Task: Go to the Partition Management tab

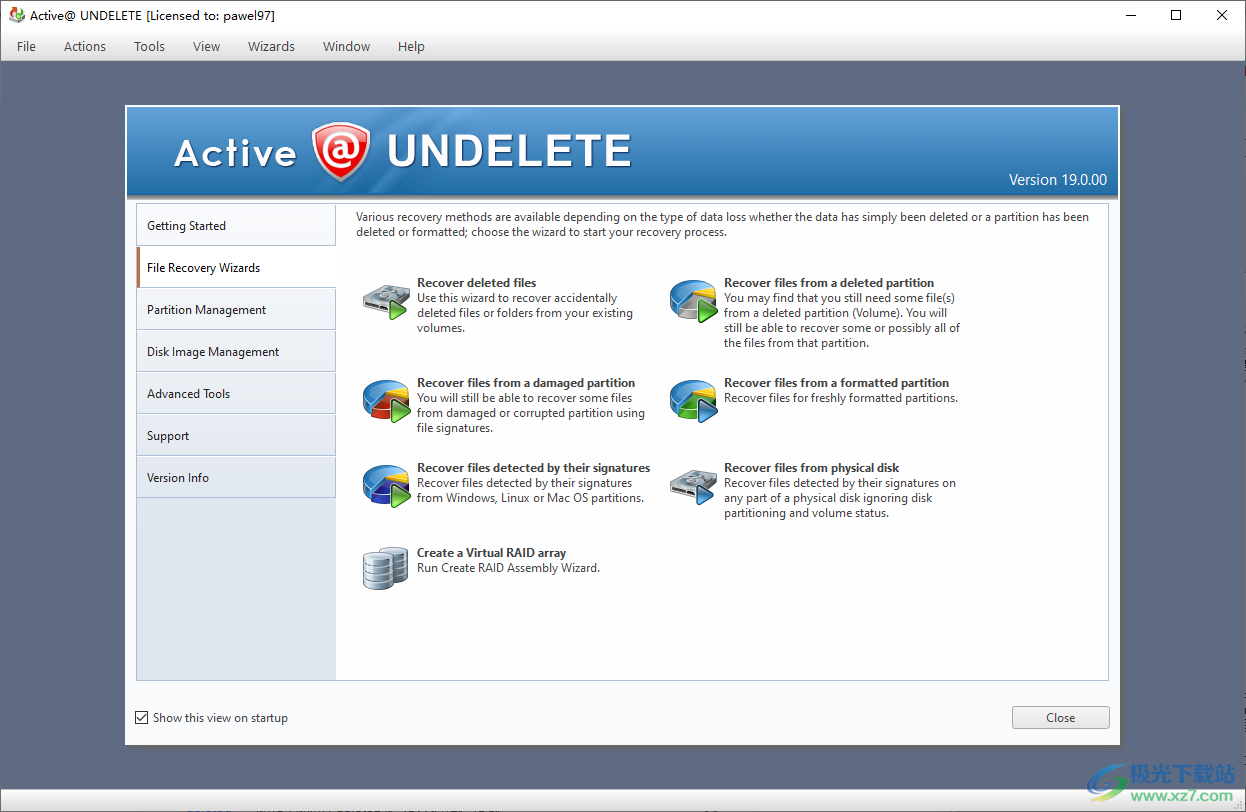Action: point(236,309)
